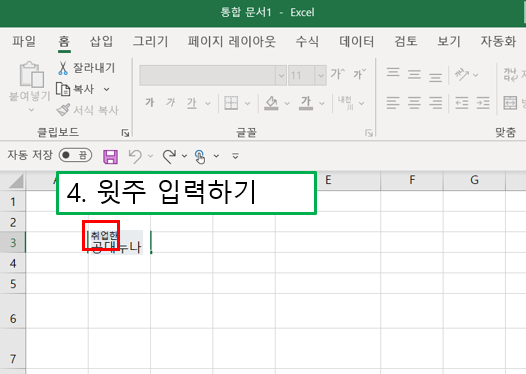The height and width of the screenshot is (374, 526).
Task: Open phonetic guide dropdown arrow
Action: coord(362,103)
